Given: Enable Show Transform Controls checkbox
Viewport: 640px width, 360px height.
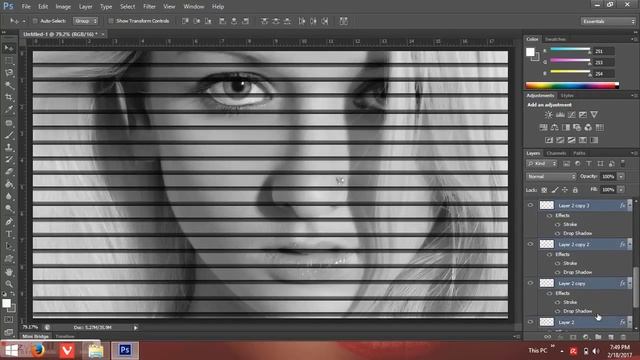Looking at the screenshot, I should tap(111, 21).
